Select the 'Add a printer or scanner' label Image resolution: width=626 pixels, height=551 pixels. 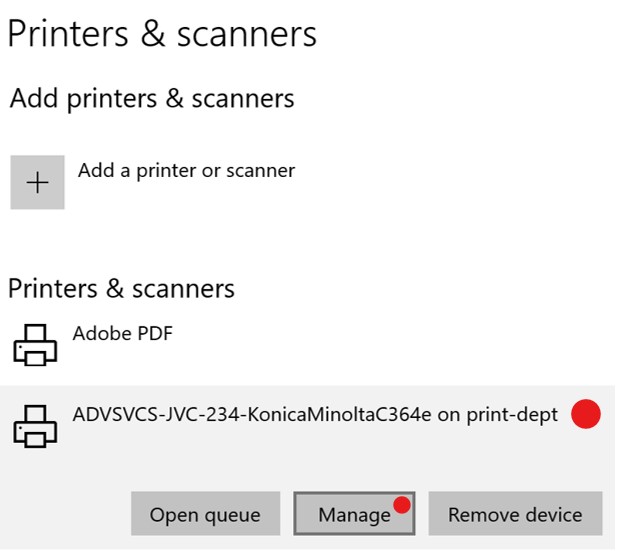pyautogui.click(x=186, y=170)
